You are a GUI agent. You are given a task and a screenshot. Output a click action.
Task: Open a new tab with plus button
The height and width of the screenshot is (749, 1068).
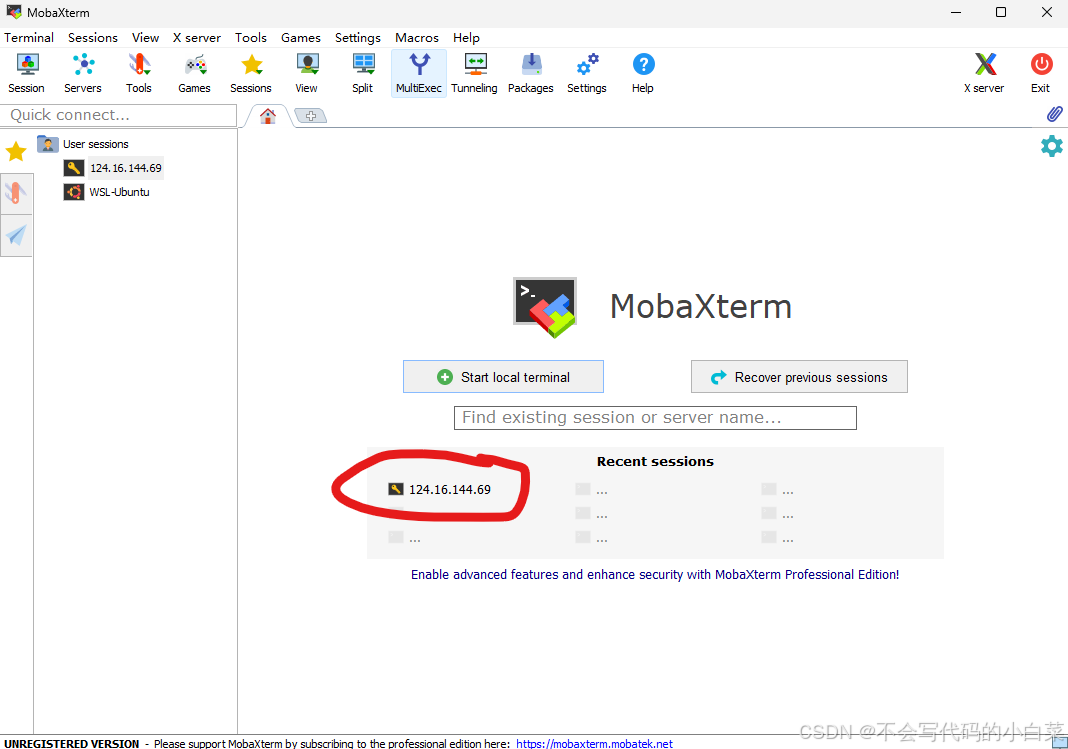coord(311,116)
